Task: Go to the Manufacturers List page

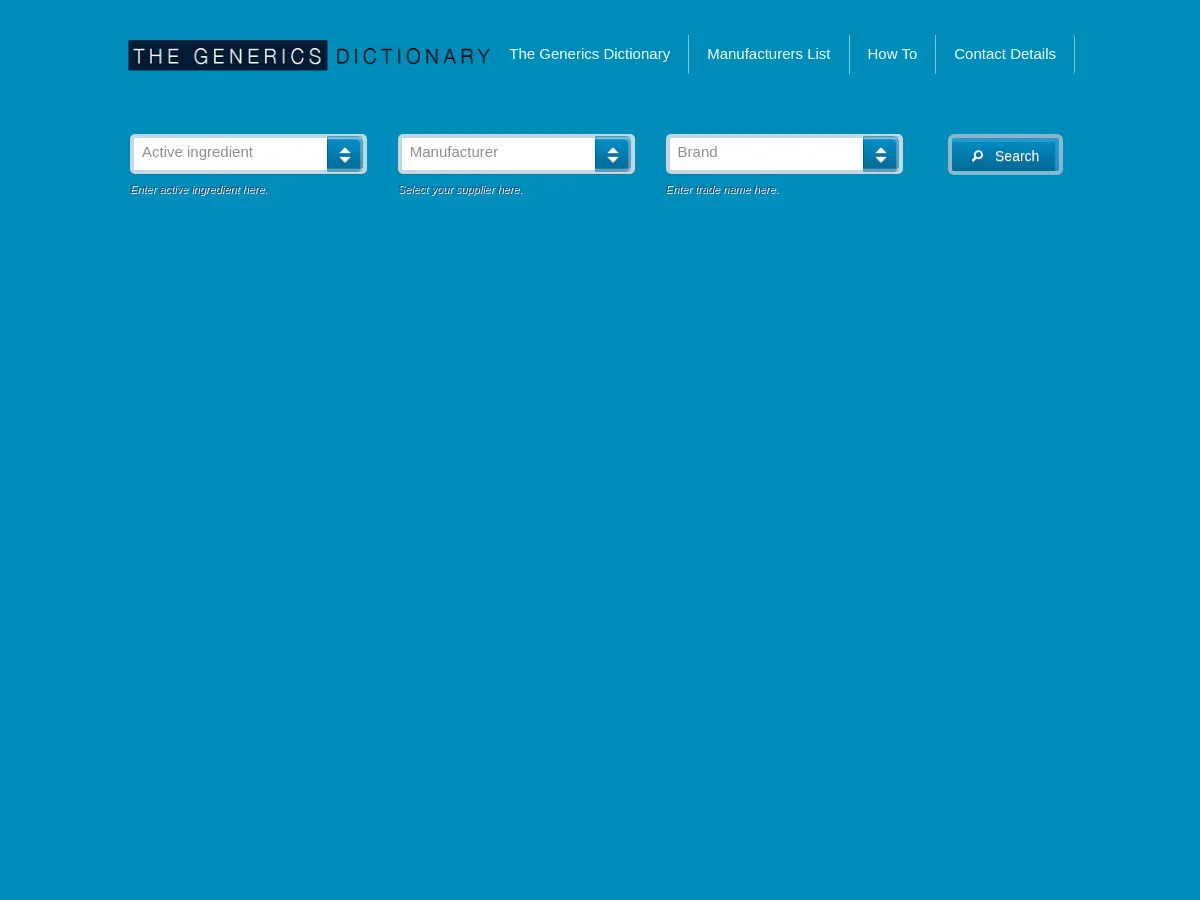Action: pos(768,54)
